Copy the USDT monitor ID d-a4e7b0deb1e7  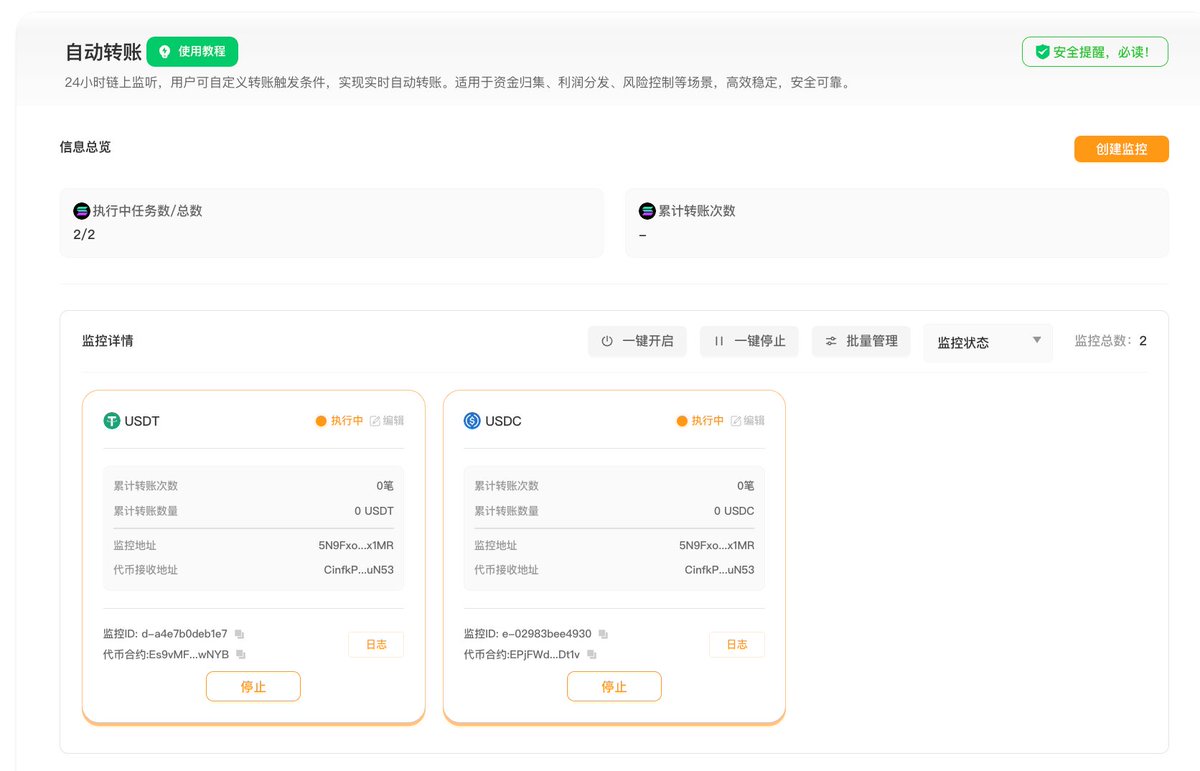(x=239, y=634)
